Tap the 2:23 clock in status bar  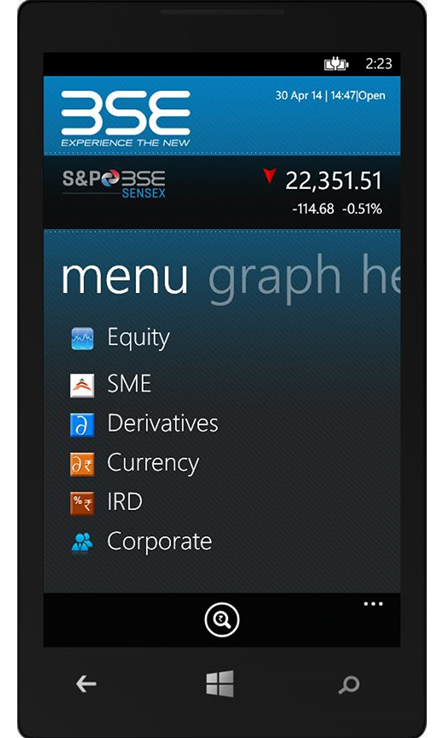[x=379, y=64]
